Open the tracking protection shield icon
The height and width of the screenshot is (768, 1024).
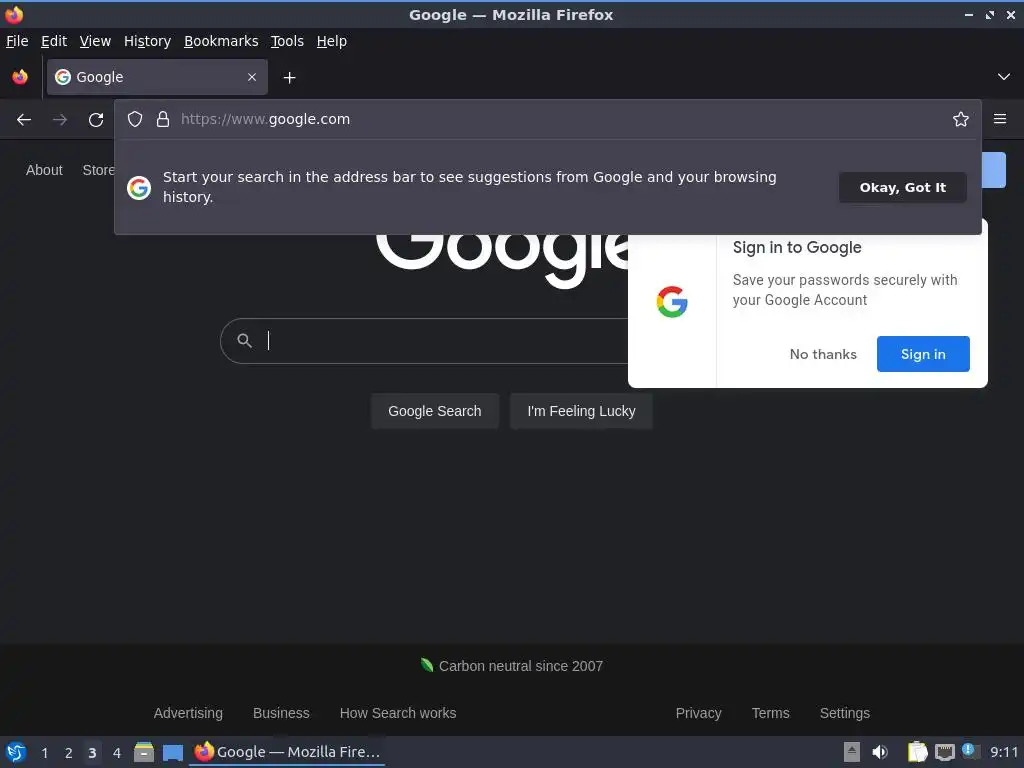click(x=135, y=119)
